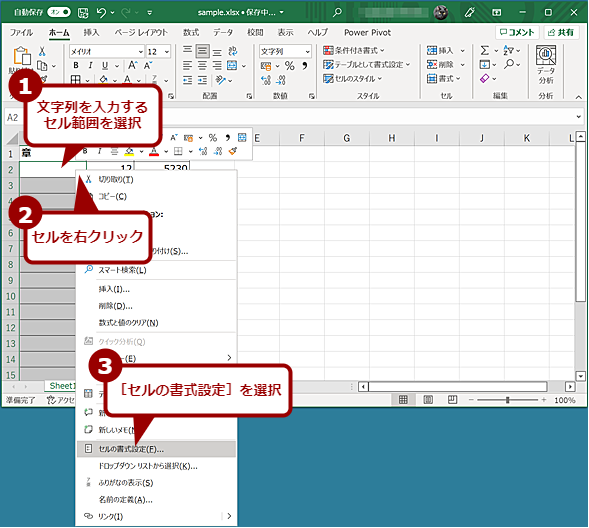Toggle middle vertical alignment in ribbon
This screenshot has width=589, height=528.
(202, 51)
